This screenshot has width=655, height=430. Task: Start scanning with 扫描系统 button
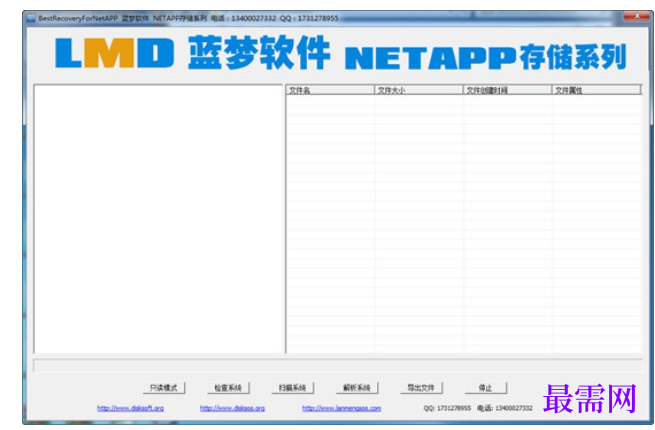(292, 388)
